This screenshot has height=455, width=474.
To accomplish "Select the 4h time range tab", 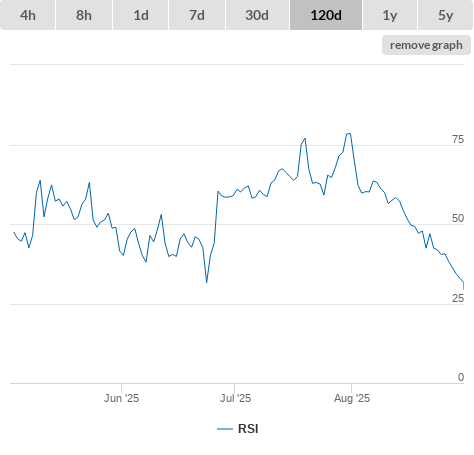I will [28, 15].
